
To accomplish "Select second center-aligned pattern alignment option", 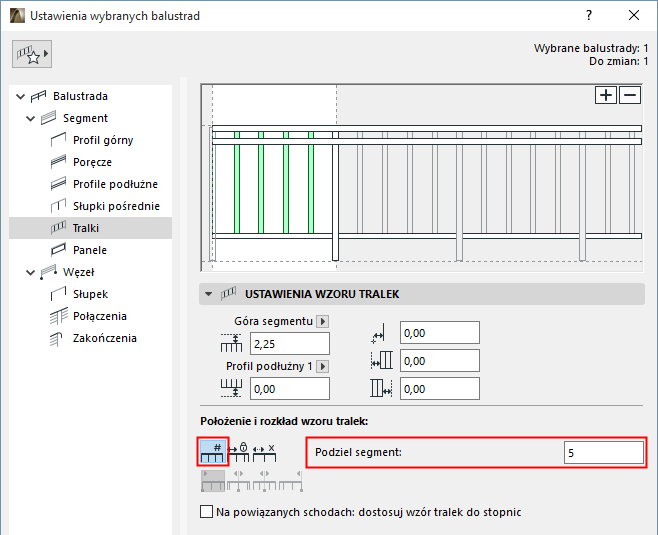I will click(238, 480).
